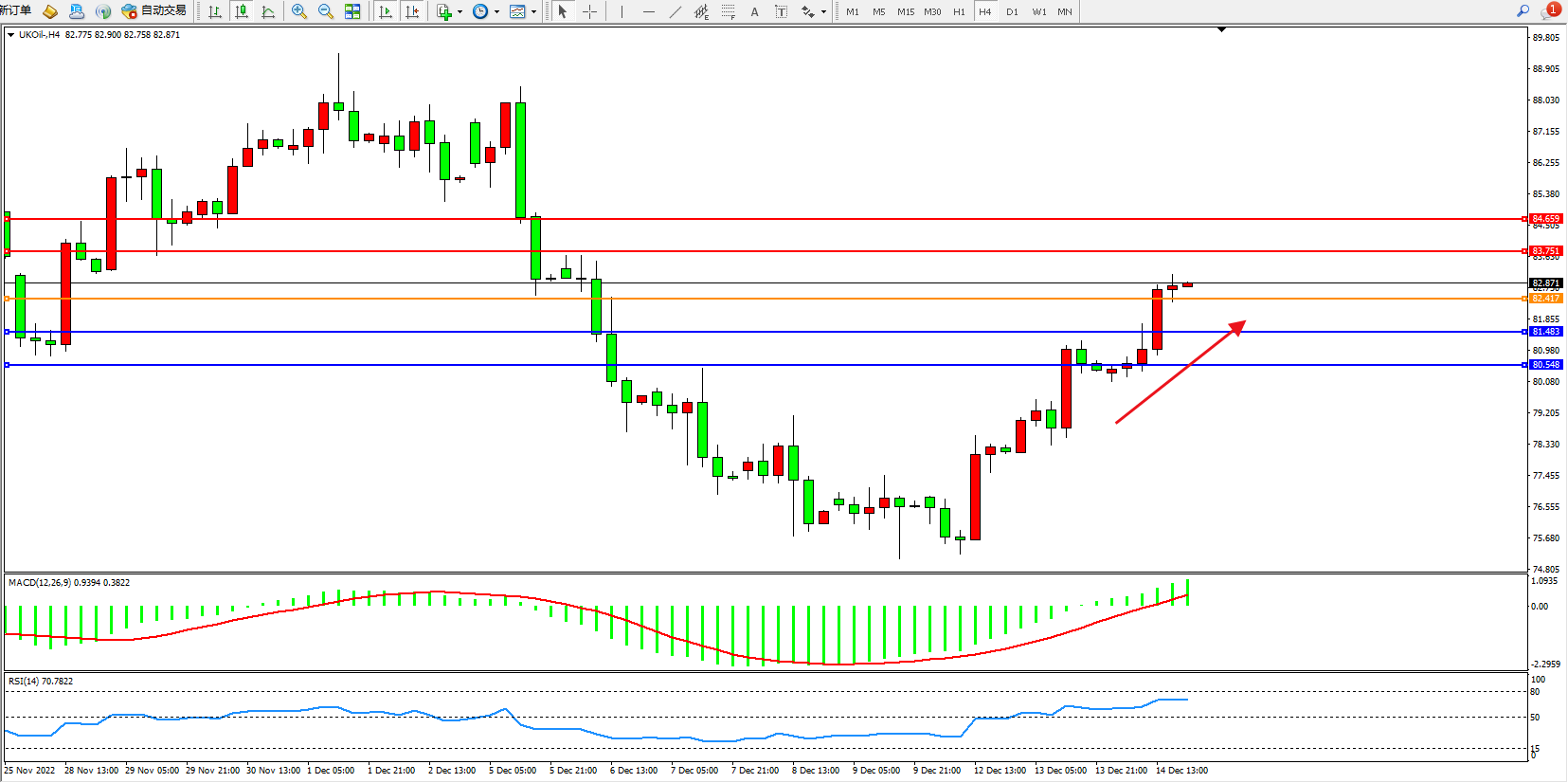The image size is (1568, 783).
Task: Click the 自动交易 auto trading button
Action: 154,11
